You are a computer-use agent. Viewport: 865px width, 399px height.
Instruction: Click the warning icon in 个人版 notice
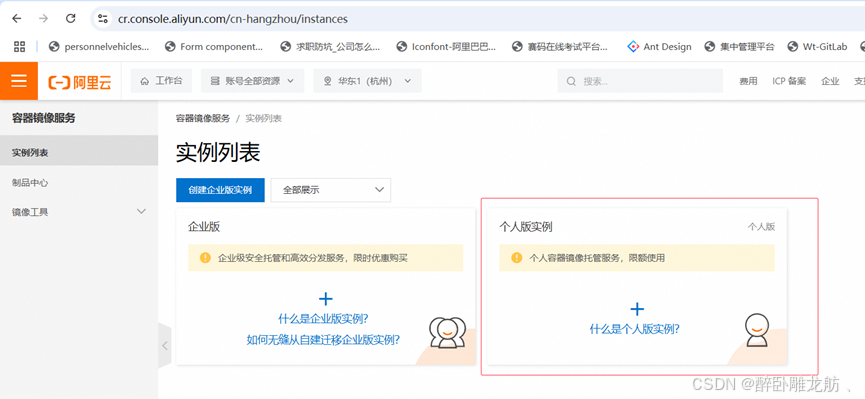[x=516, y=258]
